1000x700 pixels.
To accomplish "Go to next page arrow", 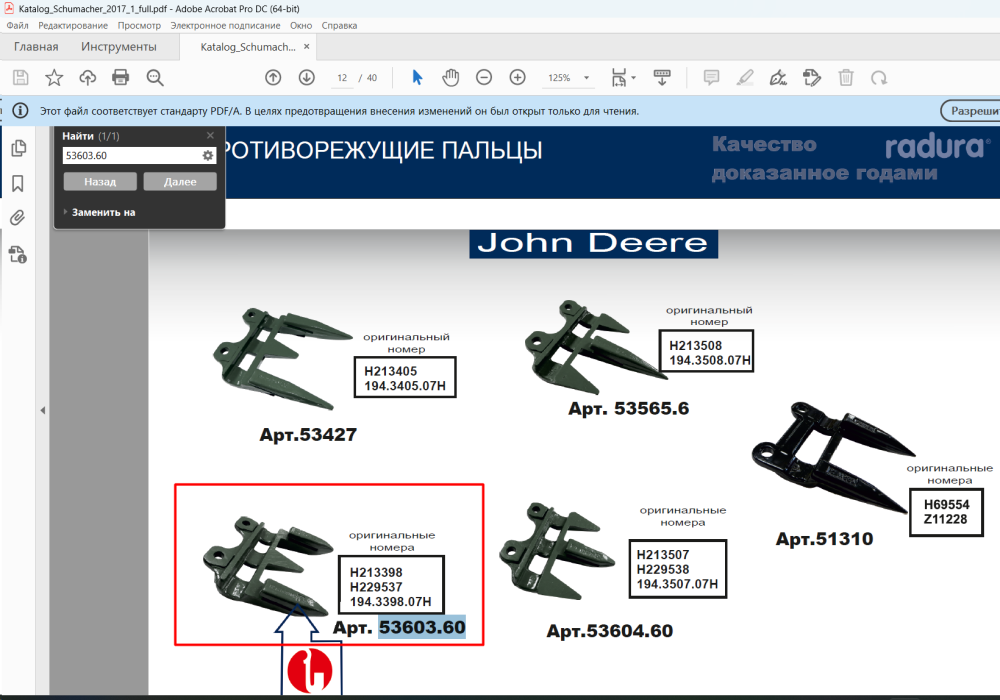I will (x=307, y=78).
